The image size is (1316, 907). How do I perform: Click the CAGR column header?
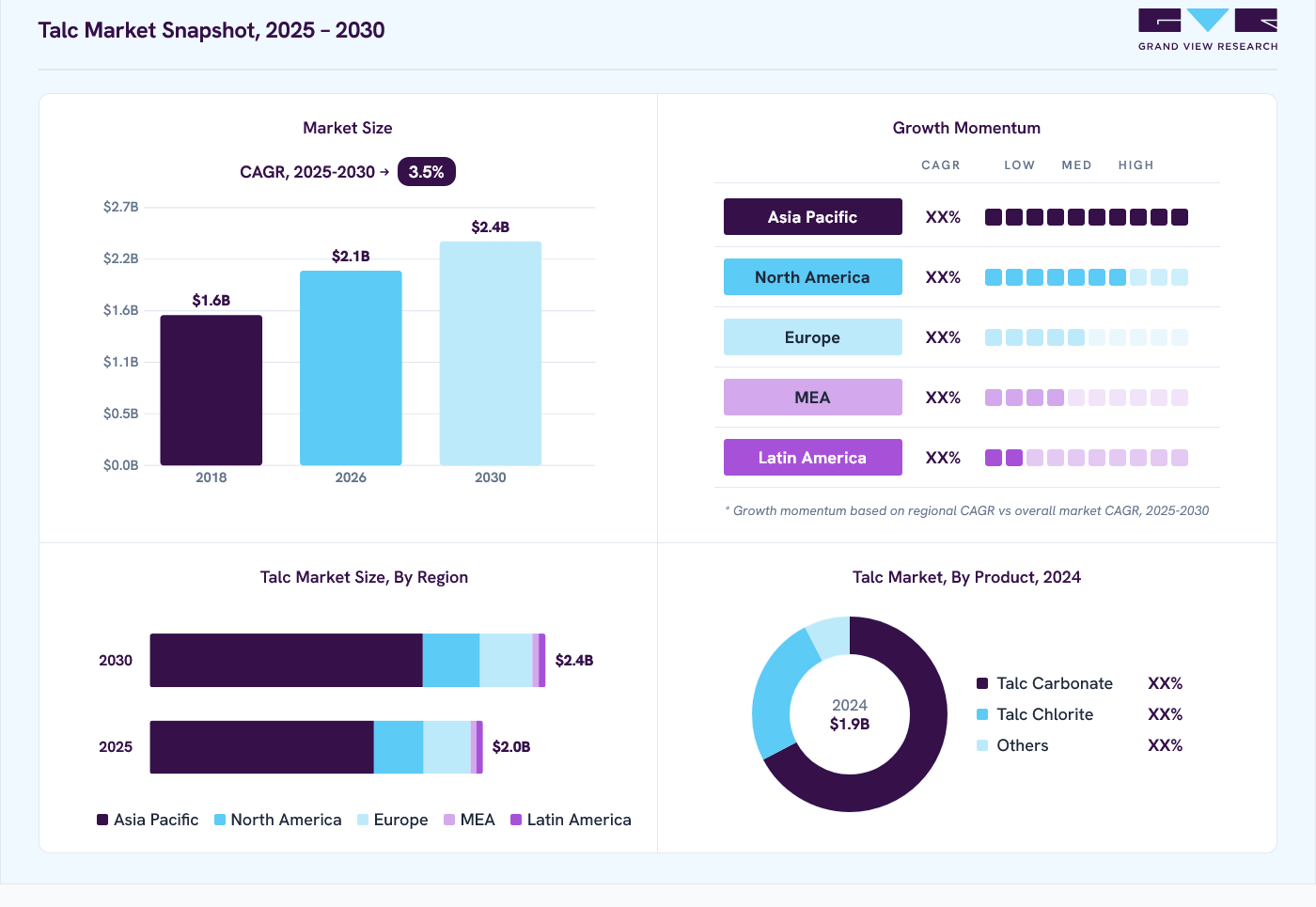(x=941, y=165)
